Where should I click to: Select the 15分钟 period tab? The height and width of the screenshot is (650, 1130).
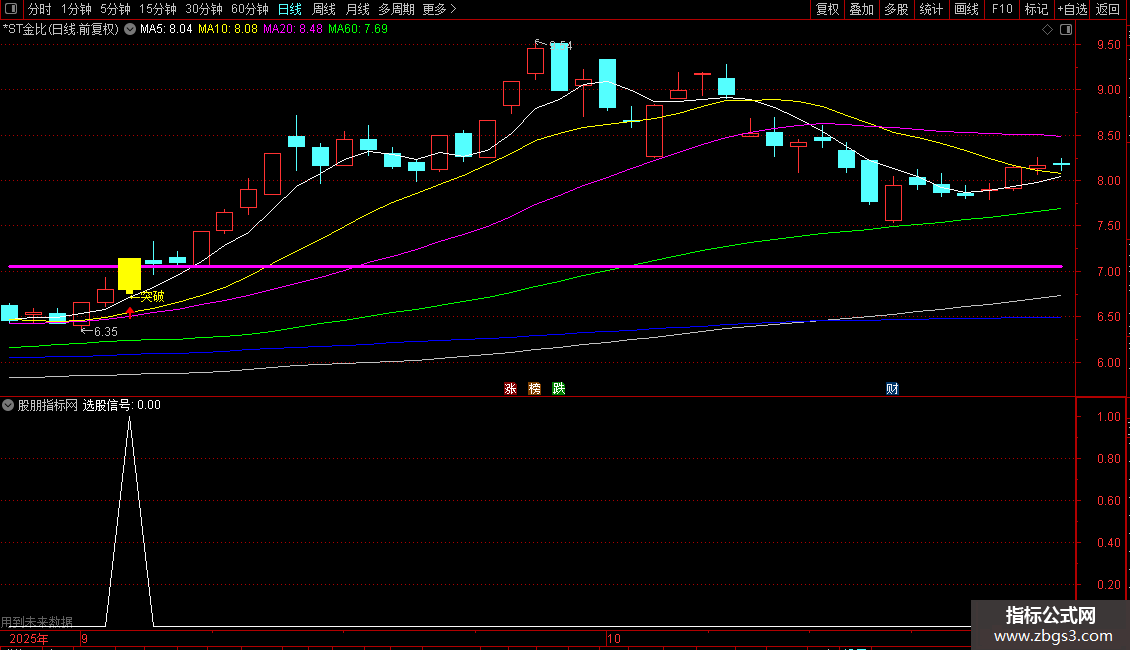click(x=157, y=9)
